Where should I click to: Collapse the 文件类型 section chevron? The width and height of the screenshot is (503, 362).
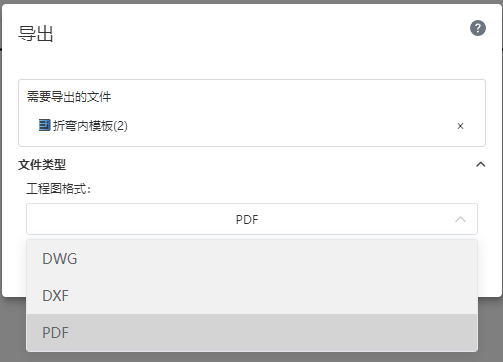pos(481,164)
